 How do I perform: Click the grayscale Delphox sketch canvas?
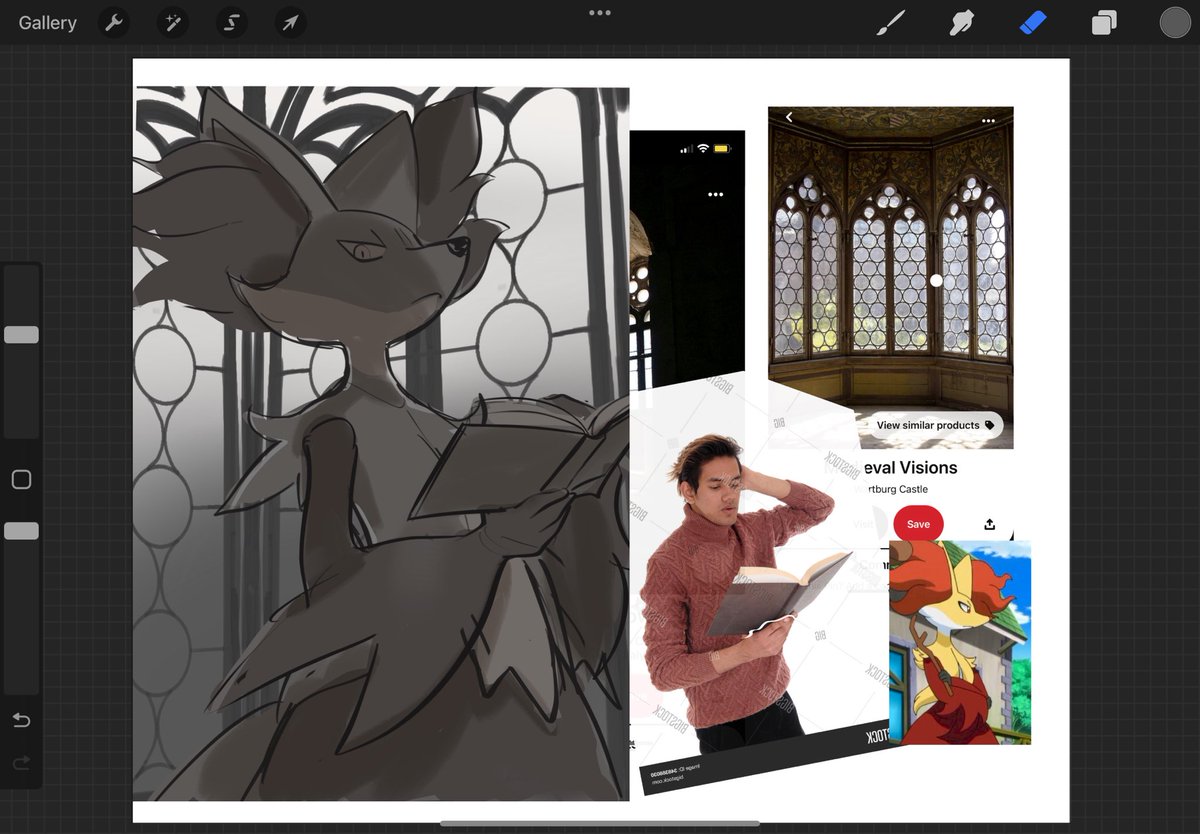click(381, 444)
